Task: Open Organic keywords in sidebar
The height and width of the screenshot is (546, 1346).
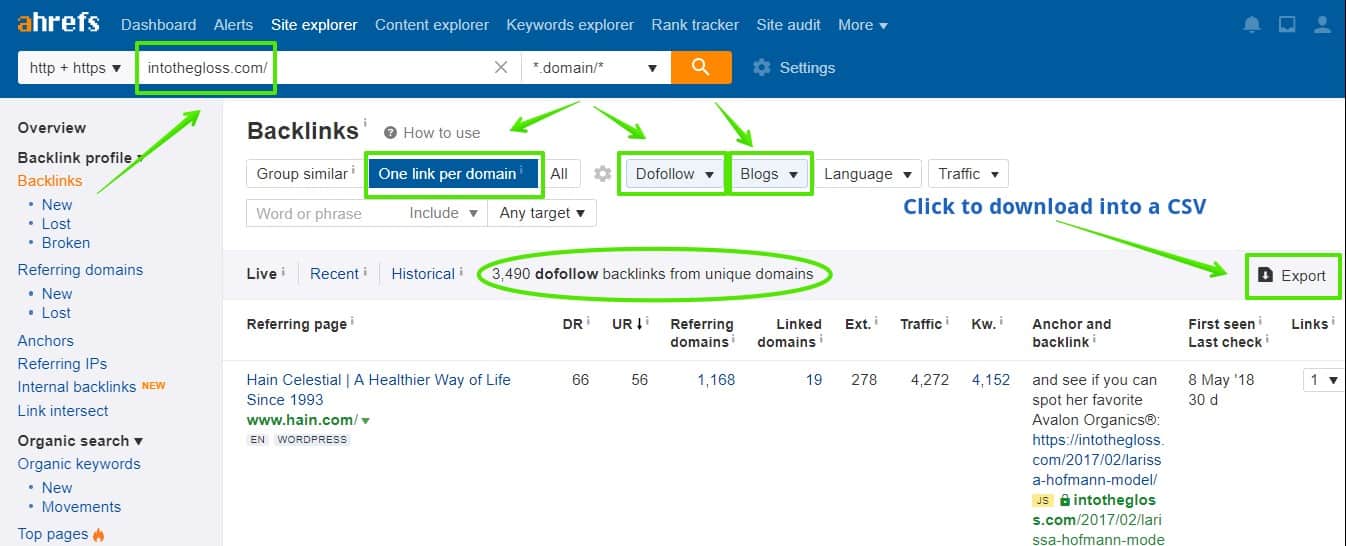Action: pyautogui.click(x=79, y=464)
